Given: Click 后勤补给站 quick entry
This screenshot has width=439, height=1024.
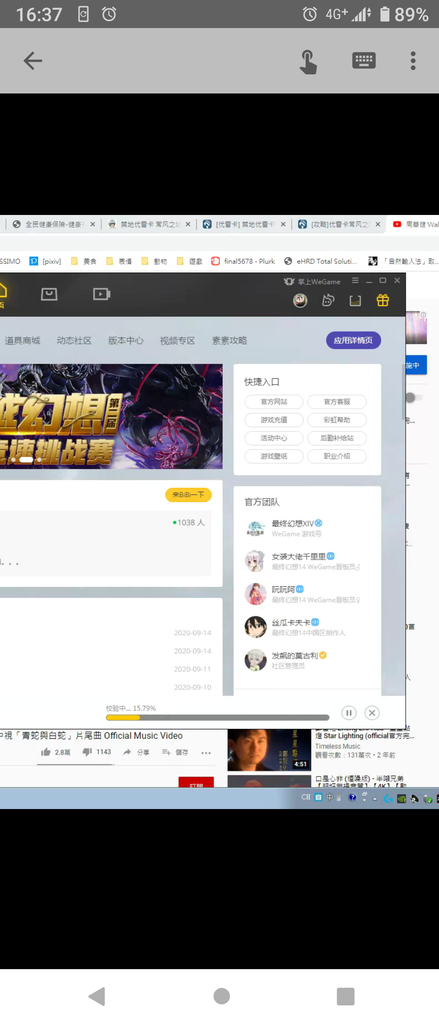Looking at the screenshot, I should (x=337, y=438).
